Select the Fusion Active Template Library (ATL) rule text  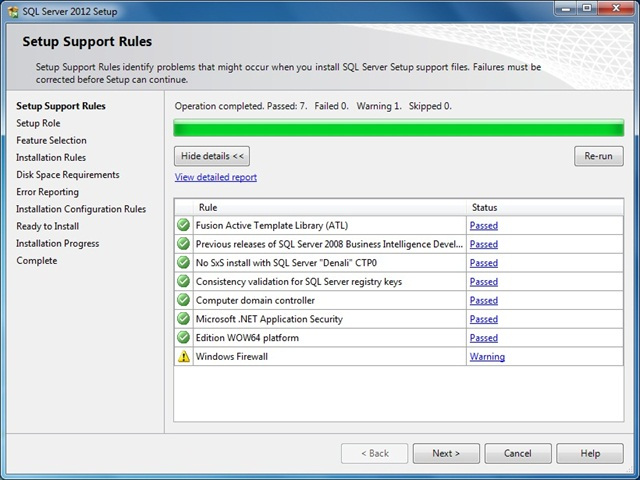272,225
